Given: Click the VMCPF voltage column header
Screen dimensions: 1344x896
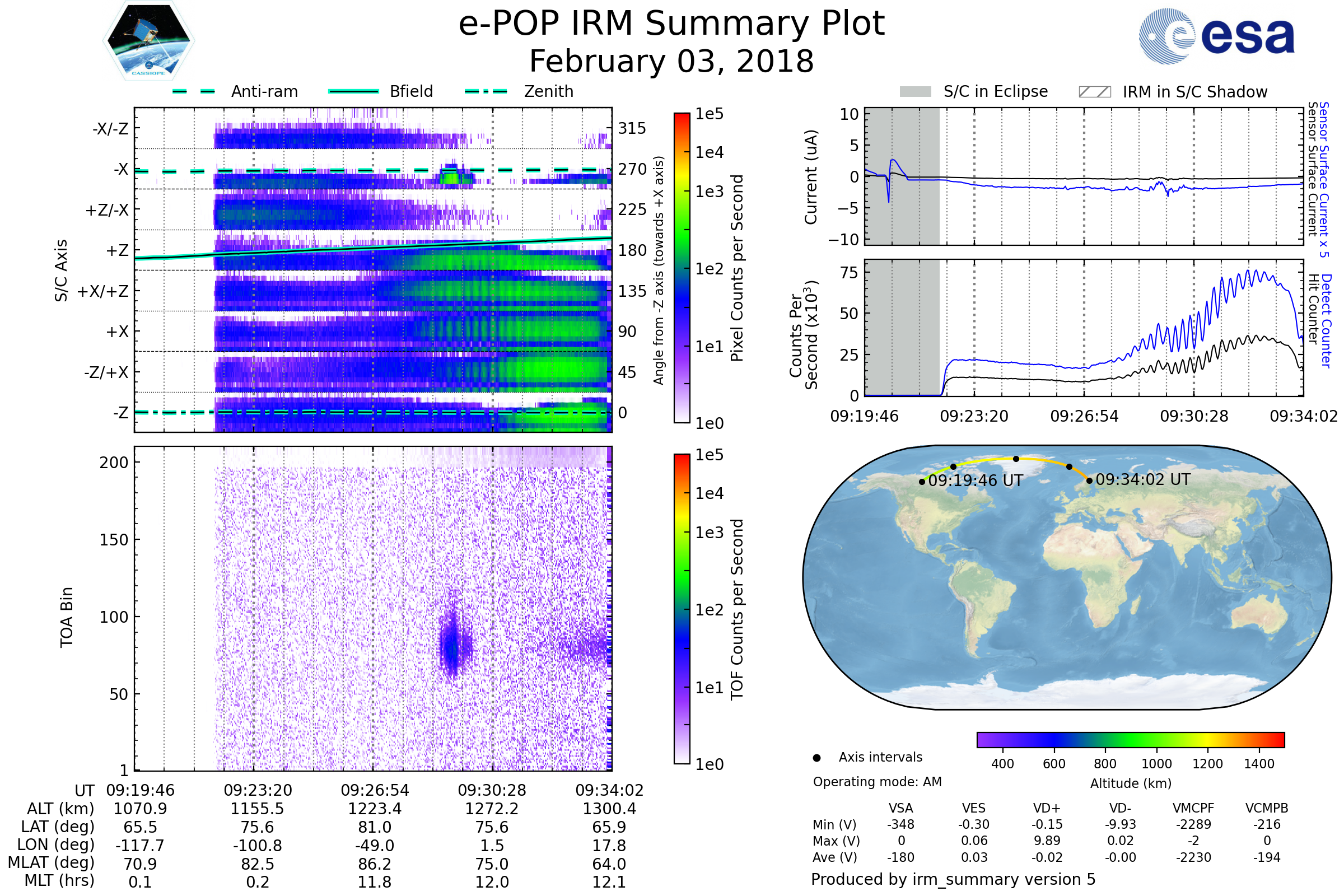Looking at the screenshot, I should tap(1193, 808).
